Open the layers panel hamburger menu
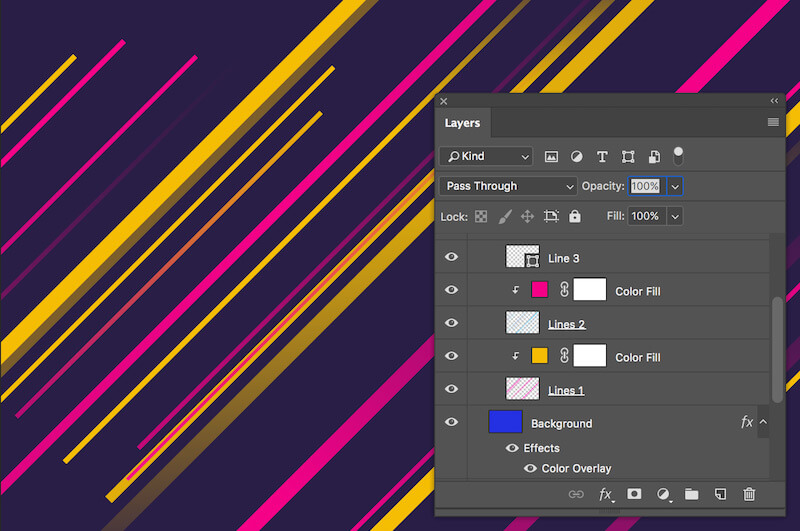 pos(773,122)
